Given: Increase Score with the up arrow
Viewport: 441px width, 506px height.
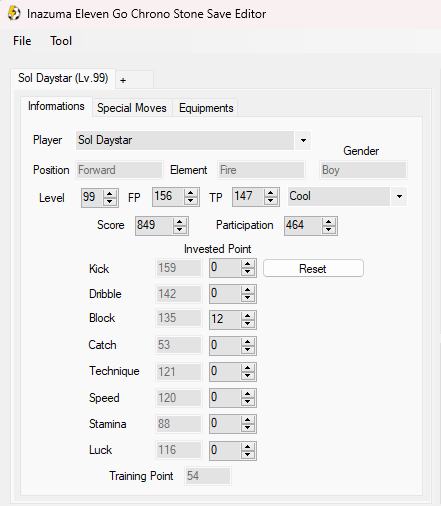Looking at the screenshot, I should (180, 222).
